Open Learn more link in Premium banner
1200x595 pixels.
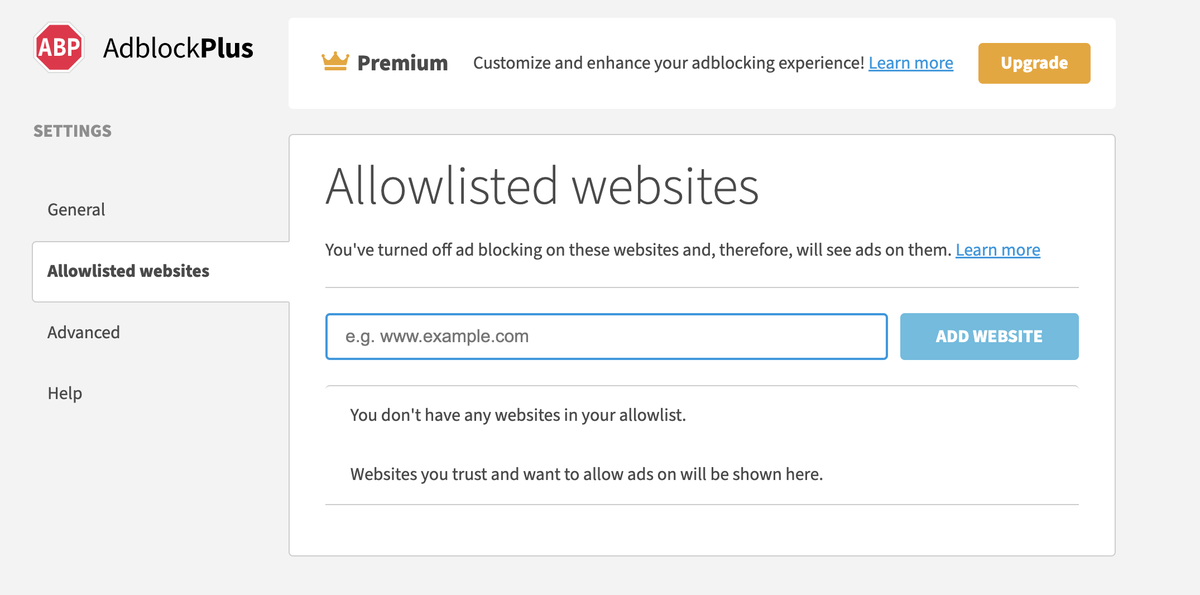point(910,63)
